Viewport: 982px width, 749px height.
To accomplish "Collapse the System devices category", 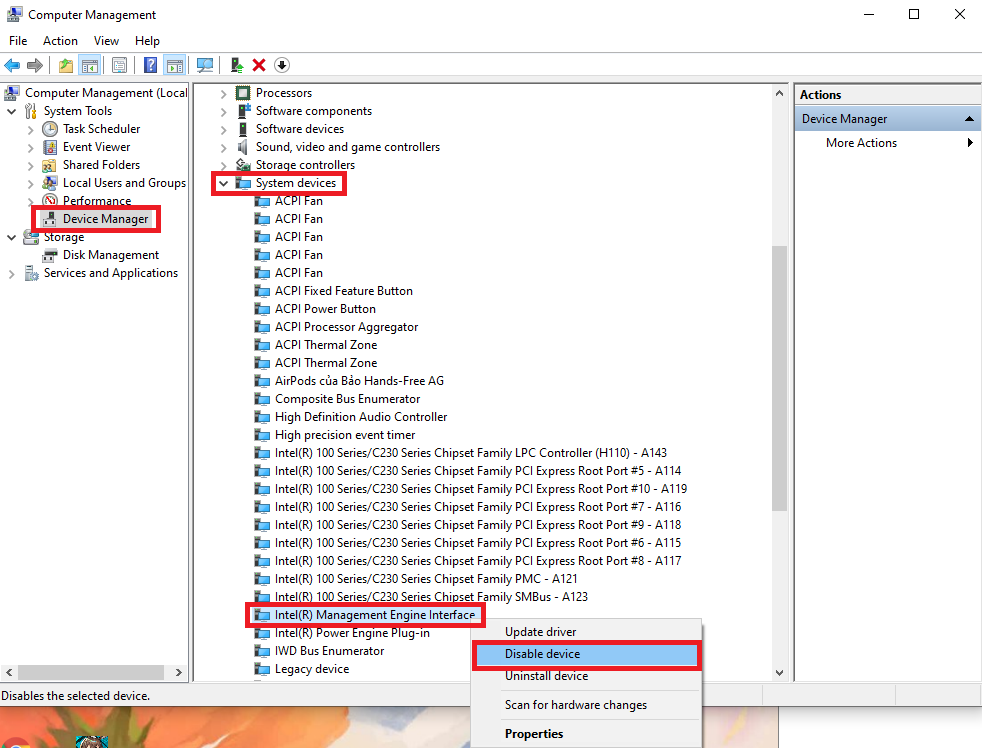I will (x=224, y=183).
